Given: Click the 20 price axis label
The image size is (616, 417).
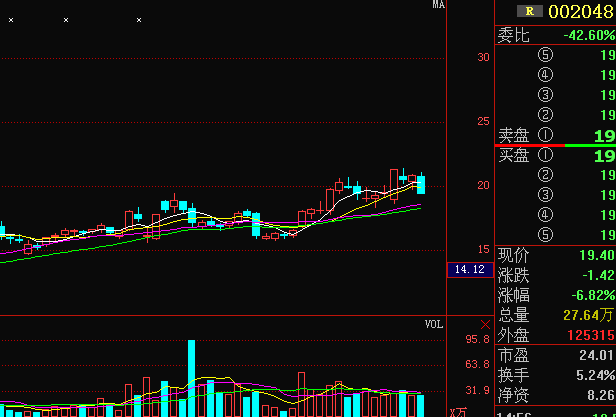Looking at the screenshot, I should point(484,185).
